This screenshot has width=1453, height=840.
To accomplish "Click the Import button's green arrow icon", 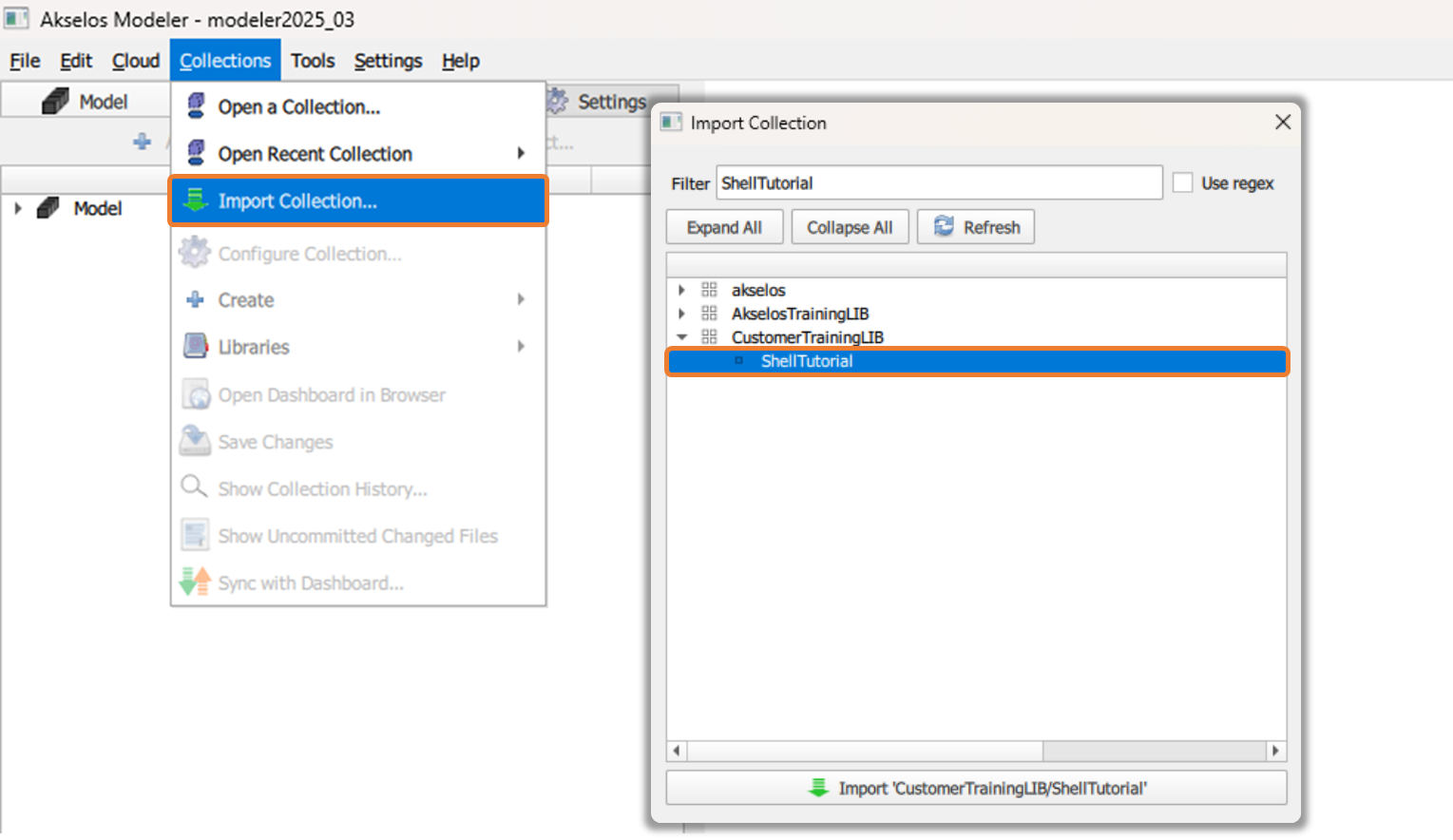I will click(x=818, y=788).
